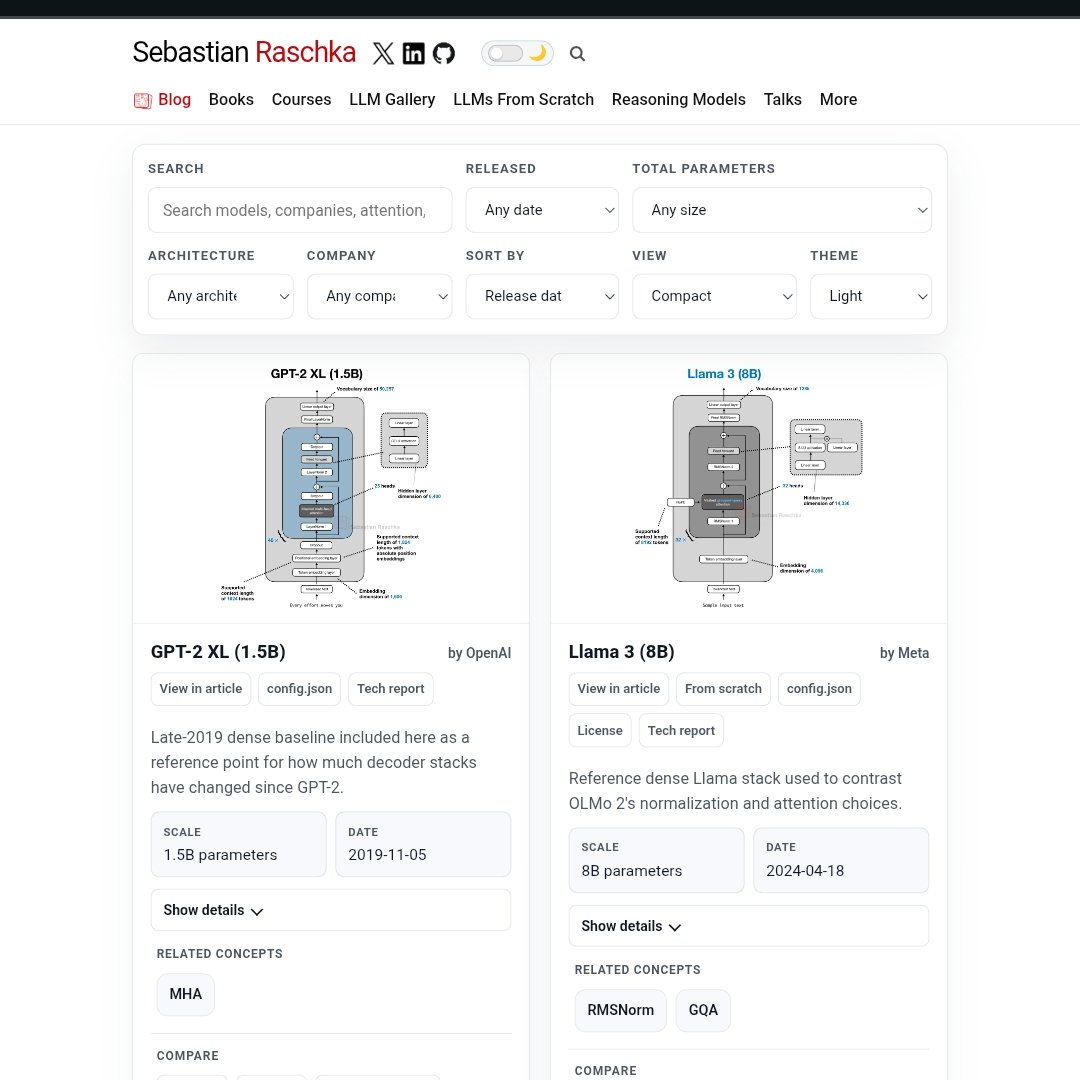1080x1080 pixels.
Task: Focus the Search models input field
Action: coord(300,210)
